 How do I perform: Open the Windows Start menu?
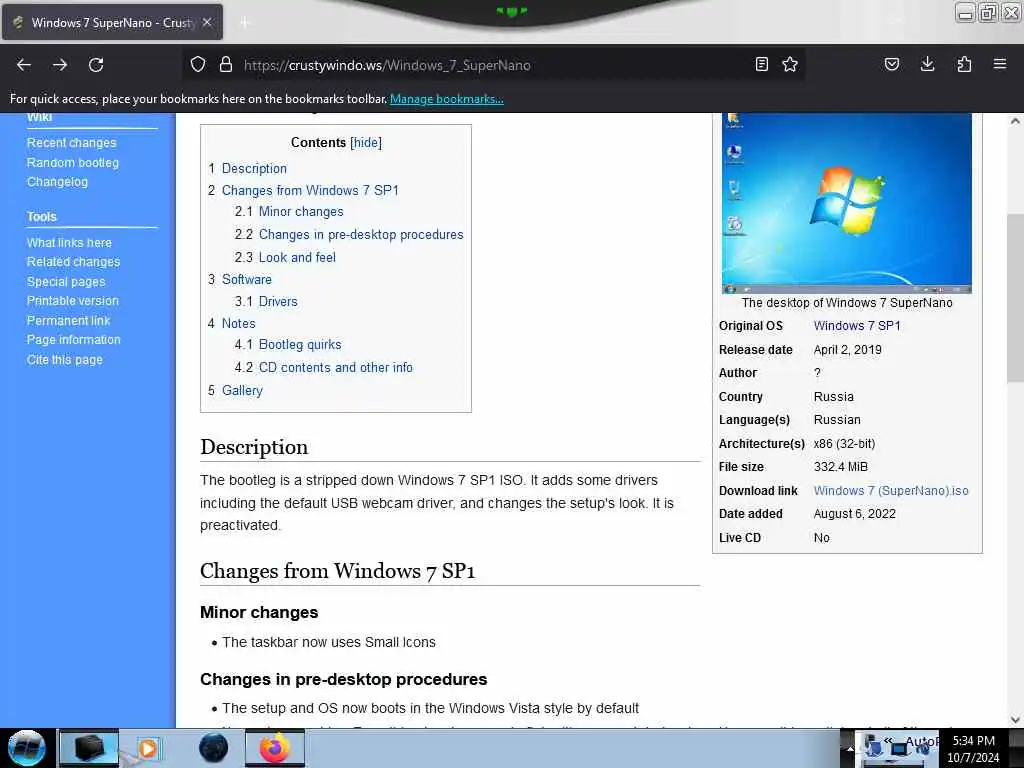[26, 748]
